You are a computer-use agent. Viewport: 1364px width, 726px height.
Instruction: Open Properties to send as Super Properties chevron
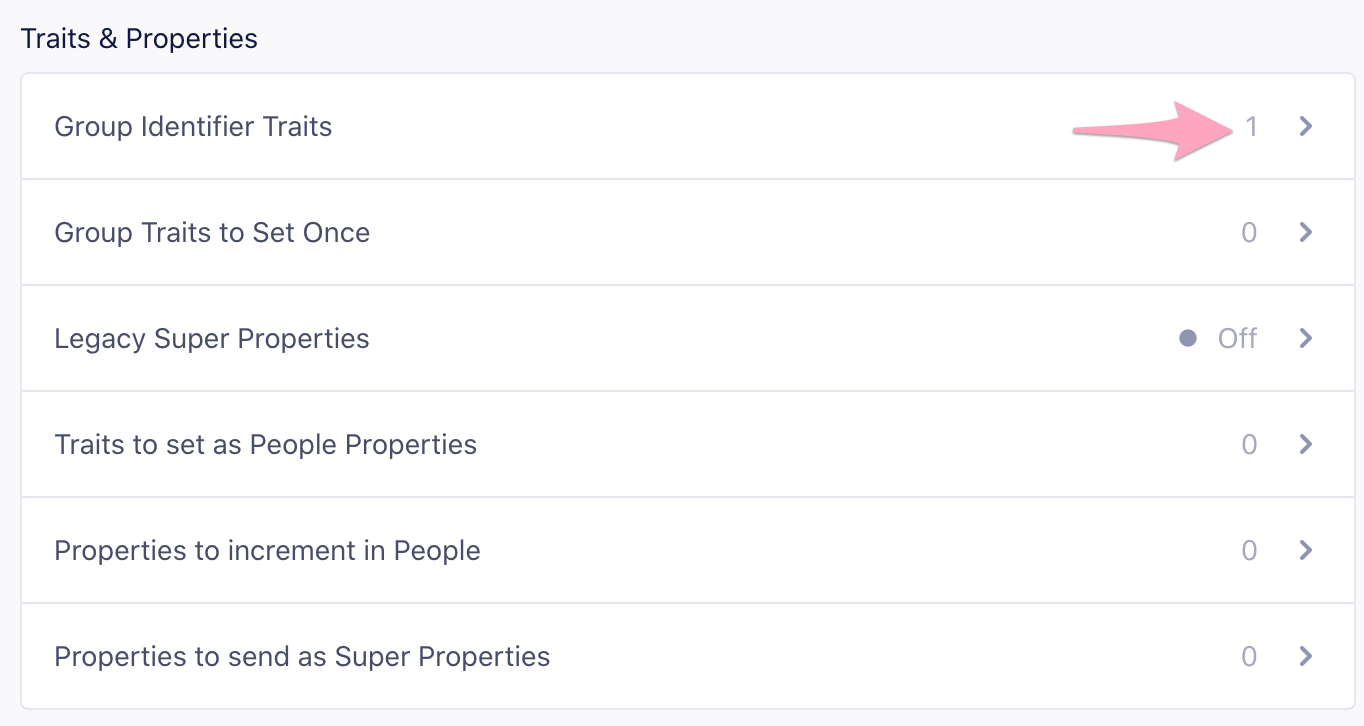point(1305,656)
